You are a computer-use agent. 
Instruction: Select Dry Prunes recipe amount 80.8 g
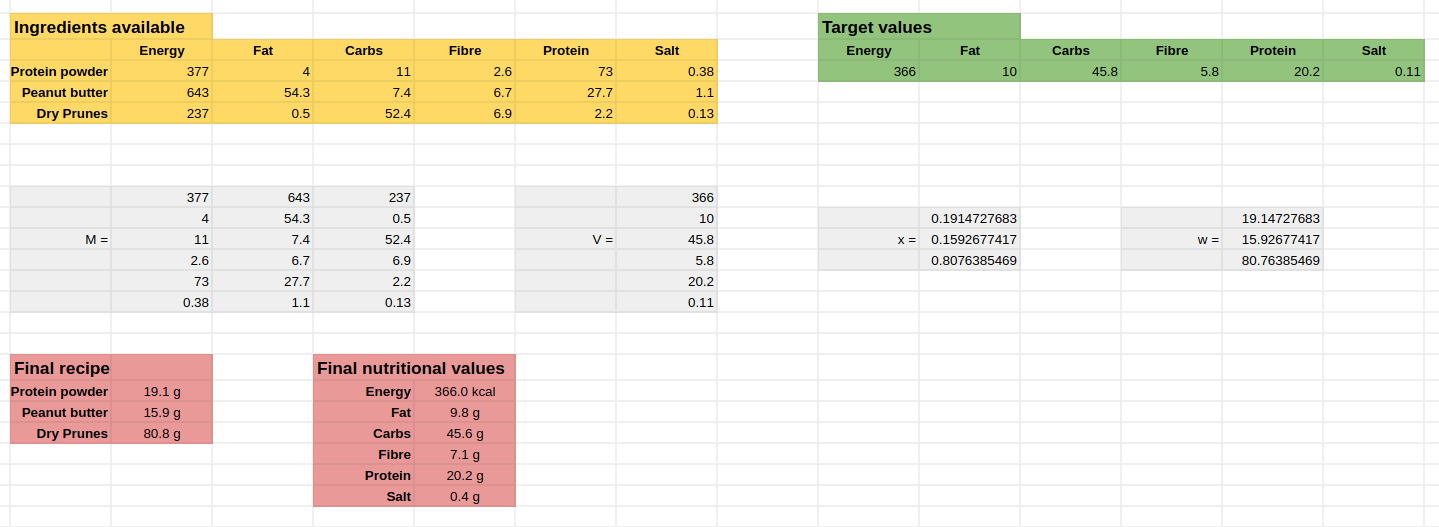pyautogui.click(x=162, y=433)
